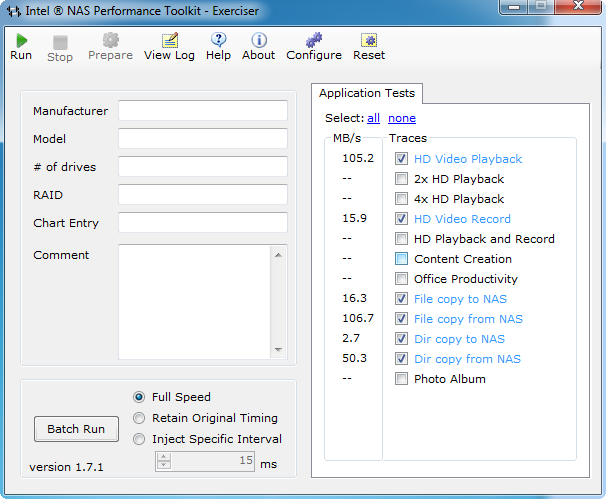Switch to the Application Tests tab

point(367,93)
